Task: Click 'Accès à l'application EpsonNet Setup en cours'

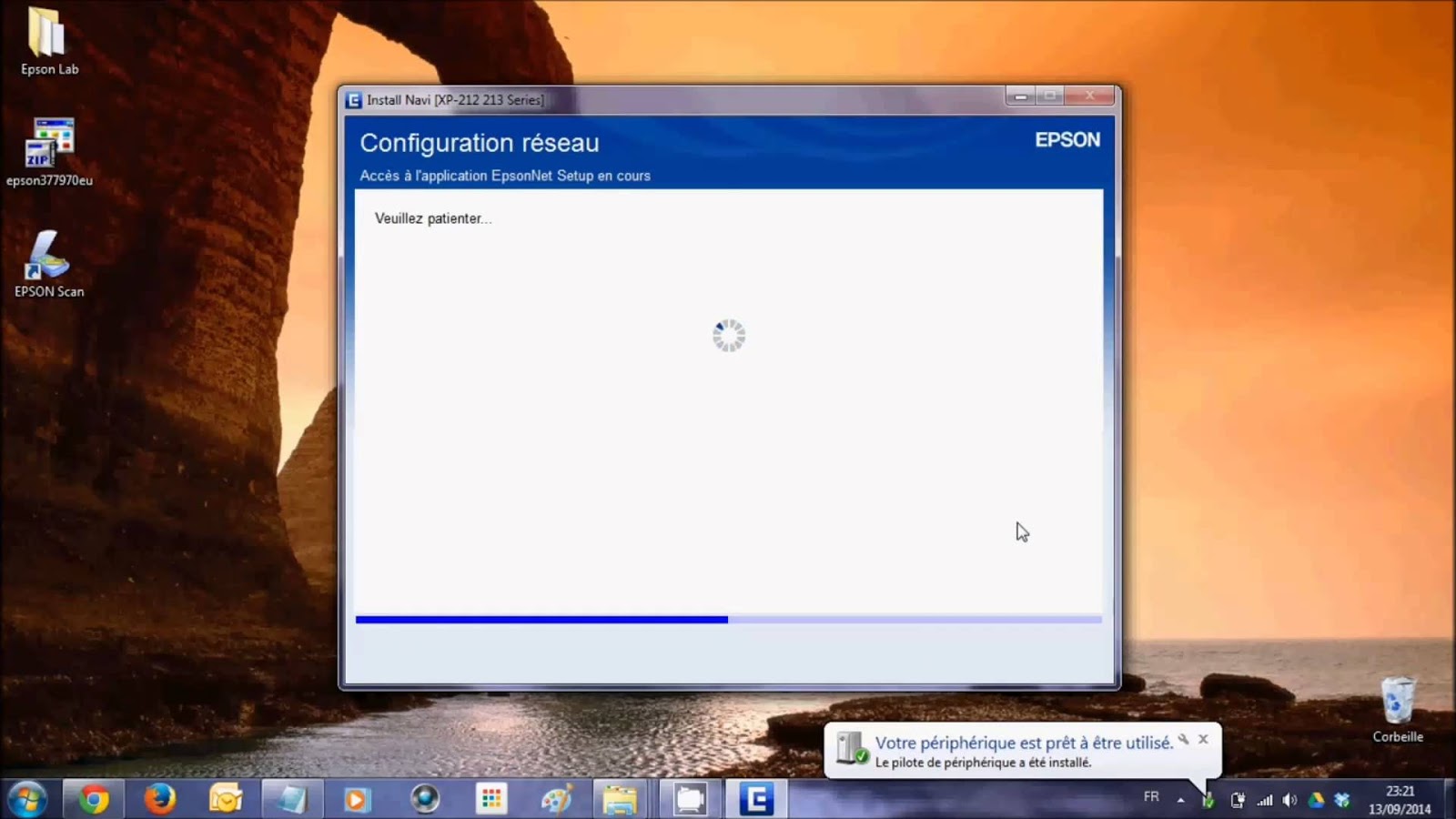Action: click(505, 176)
